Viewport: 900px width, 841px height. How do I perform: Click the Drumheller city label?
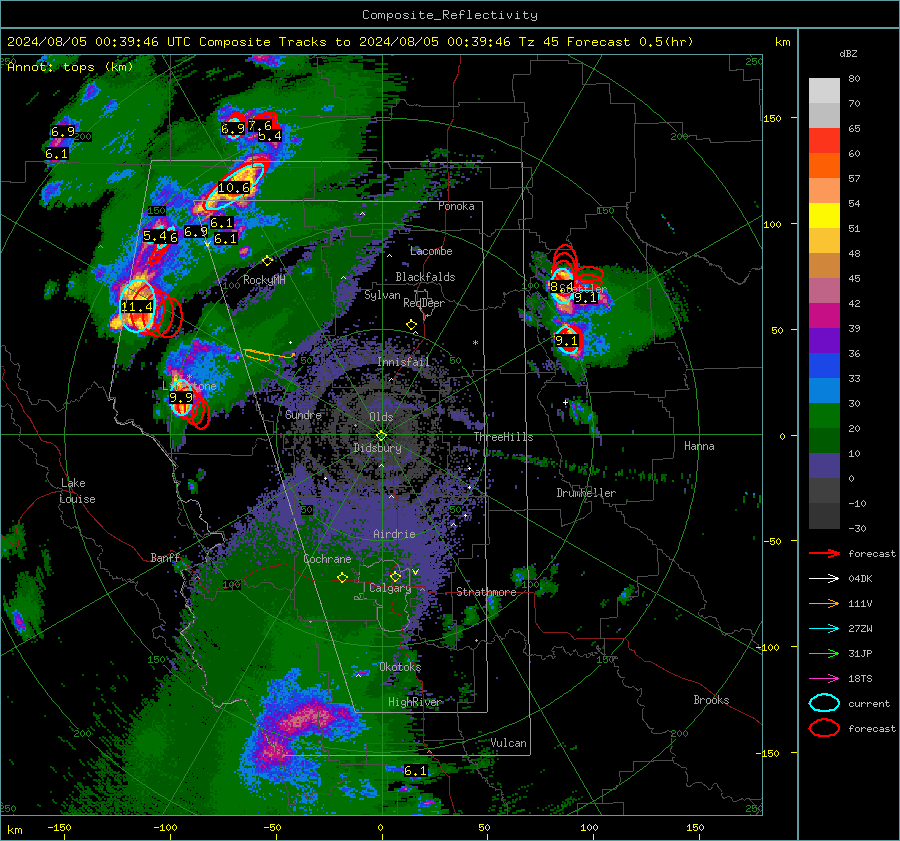click(586, 493)
